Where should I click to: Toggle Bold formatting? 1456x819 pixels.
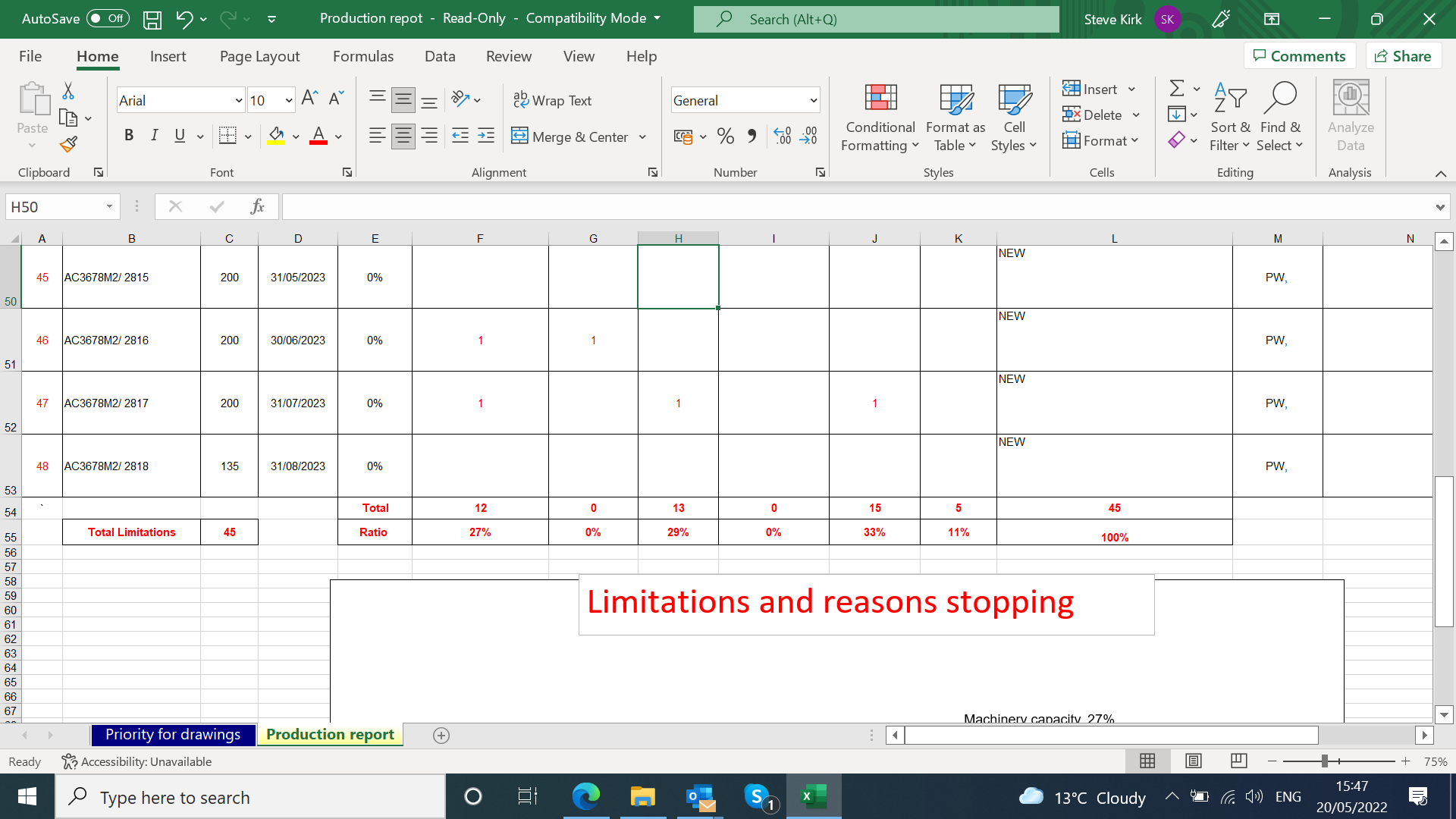[x=129, y=136]
